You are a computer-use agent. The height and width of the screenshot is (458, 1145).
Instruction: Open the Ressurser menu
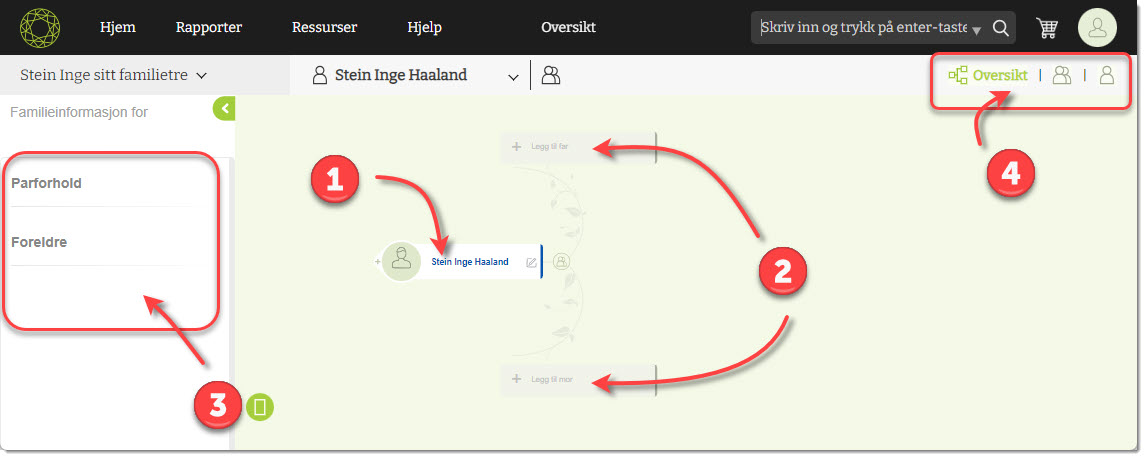[x=324, y=28]
